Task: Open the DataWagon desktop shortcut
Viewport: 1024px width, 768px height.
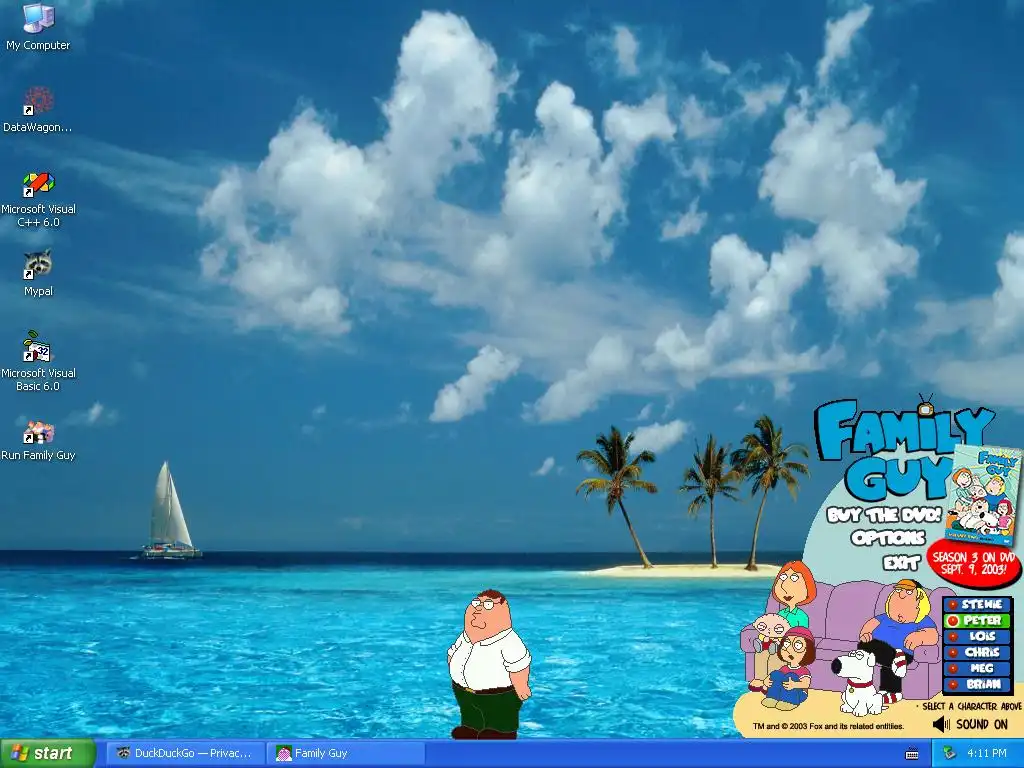Action: click(x=38, y=109)
